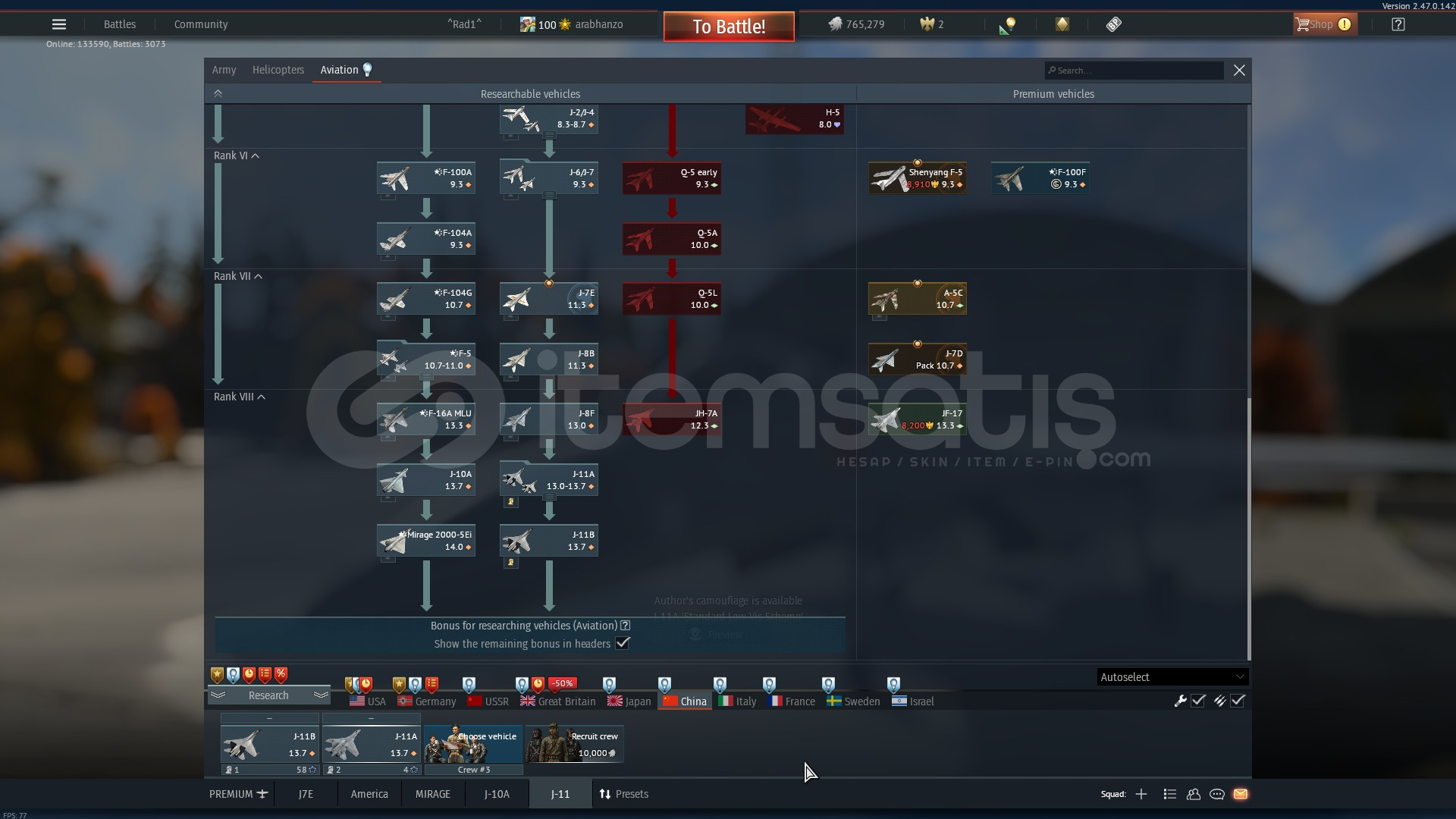Screen dimensions: 1456x819
Task: Collapse the Rank VI section
Action: pyautogui.click(x=237, y=155)
